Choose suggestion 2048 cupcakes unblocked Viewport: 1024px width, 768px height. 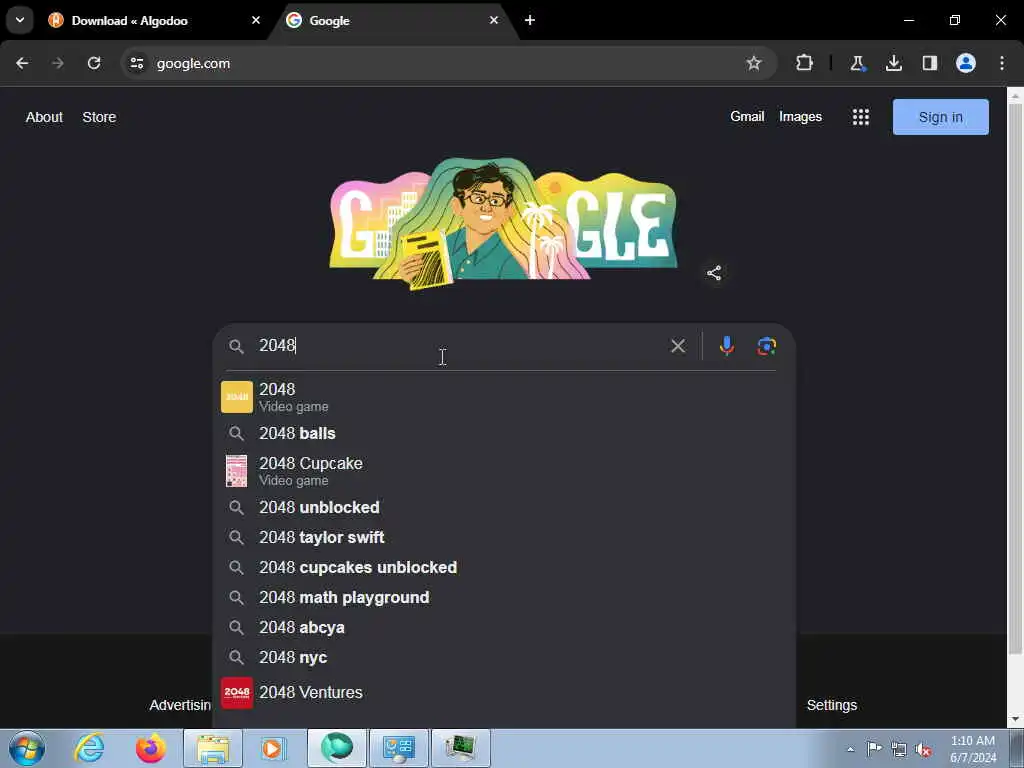click(504, 568)
